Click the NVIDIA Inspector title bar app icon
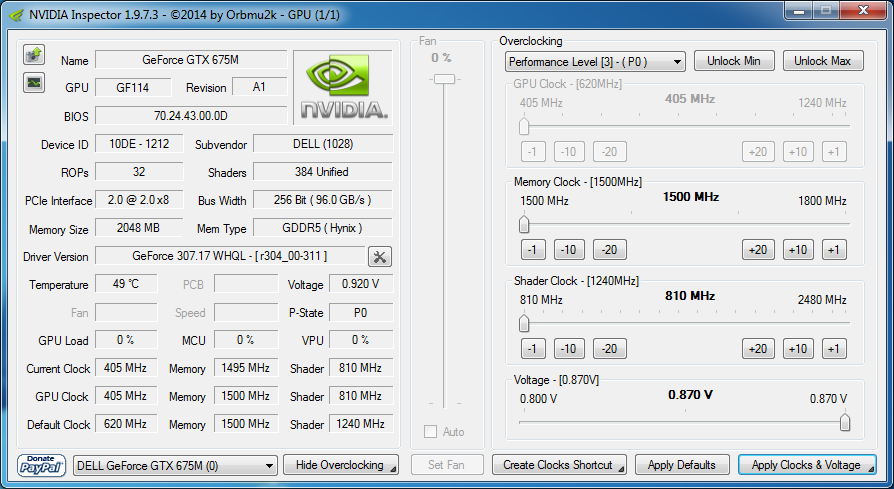This screenshot has width=894, height=489. click(17, 14)
